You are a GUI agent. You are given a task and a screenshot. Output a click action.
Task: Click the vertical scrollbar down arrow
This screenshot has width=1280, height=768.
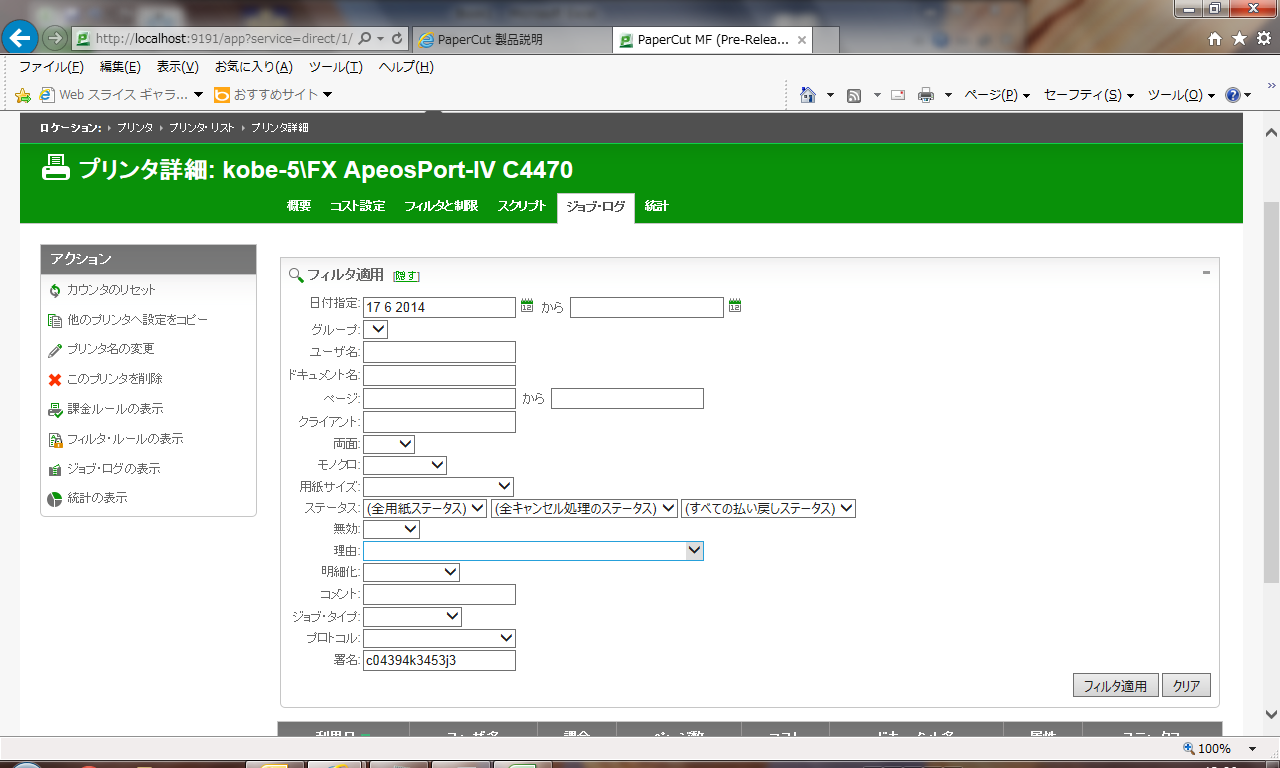tap(1272, 714)
